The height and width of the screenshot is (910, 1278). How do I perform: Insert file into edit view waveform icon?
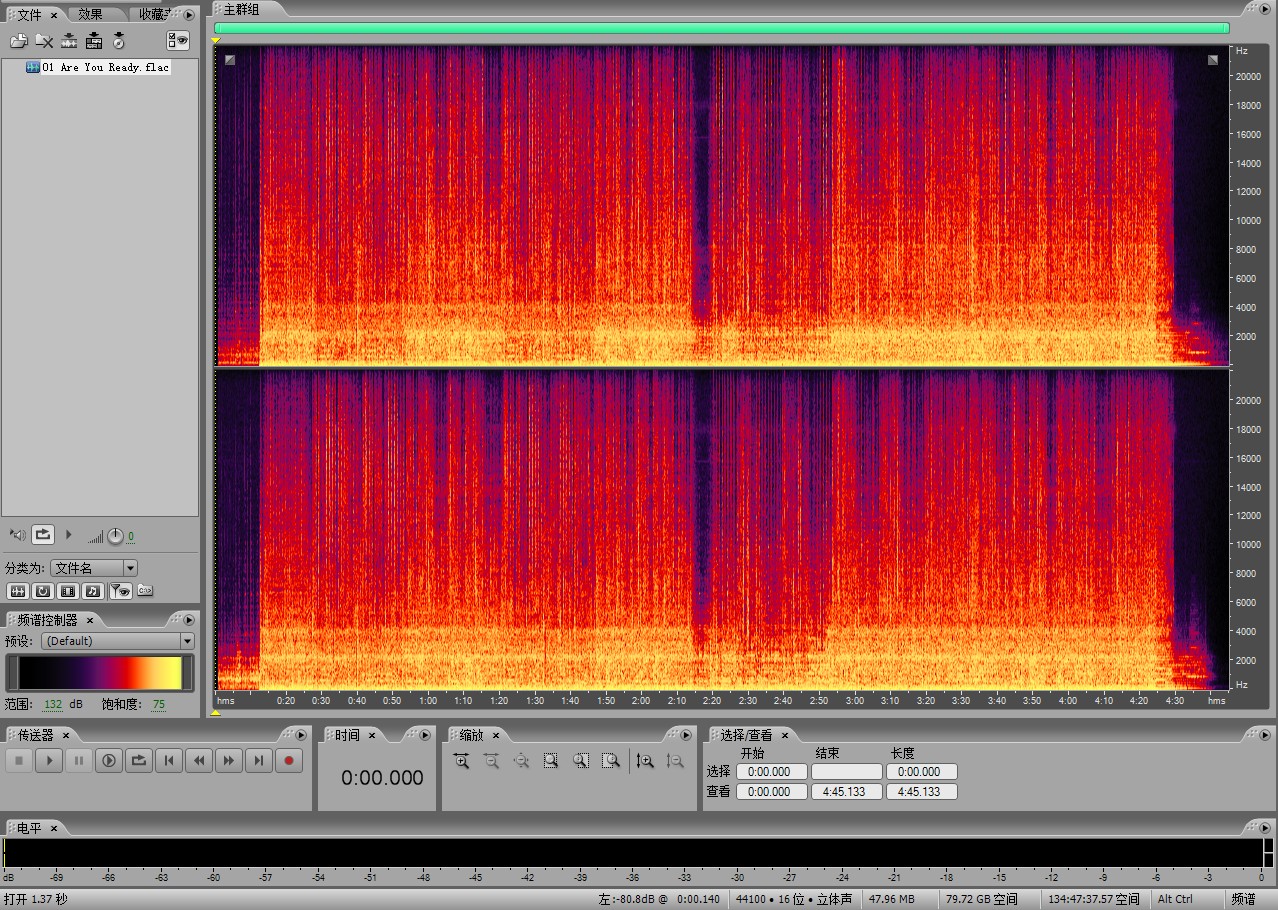(69, 41)
